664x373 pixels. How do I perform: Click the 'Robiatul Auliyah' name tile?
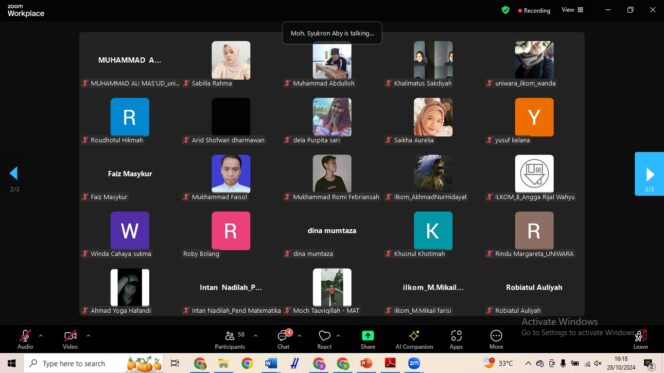click(x=534, y=287)
